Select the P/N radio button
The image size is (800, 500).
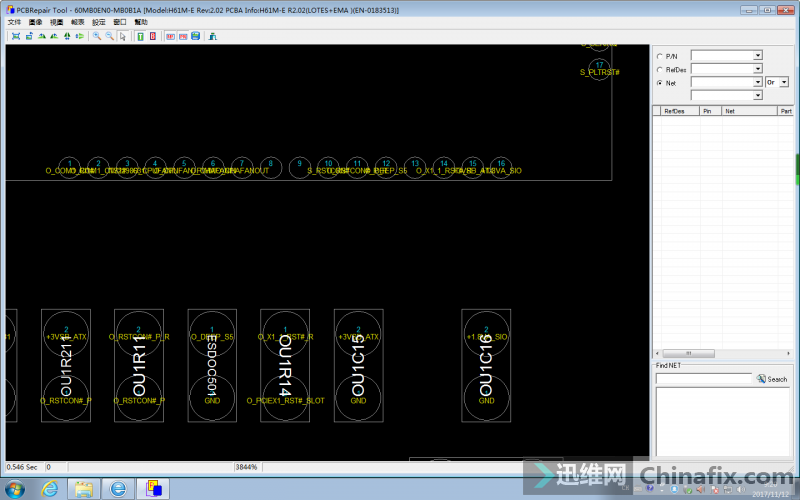point(660,56)
